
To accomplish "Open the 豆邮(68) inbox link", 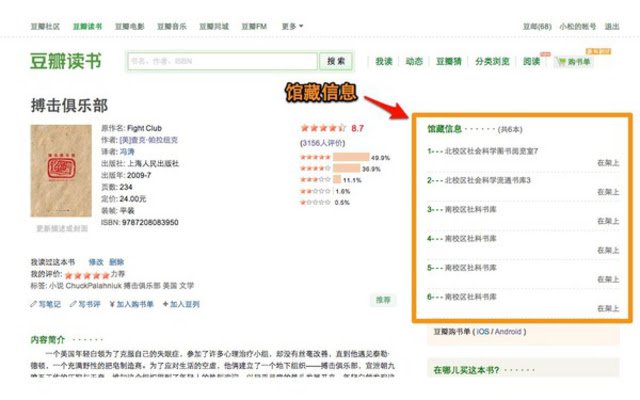I will click(x=537, y=27).
